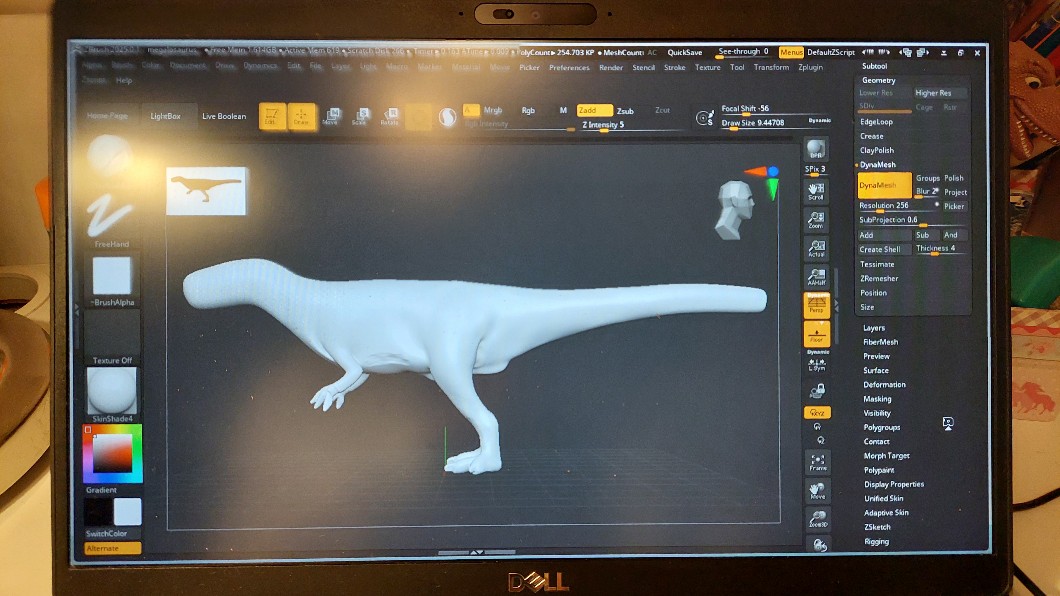Toggle the Floor grid display
The width and height of the screenshot is (1060, 596).
click(816, 334)
